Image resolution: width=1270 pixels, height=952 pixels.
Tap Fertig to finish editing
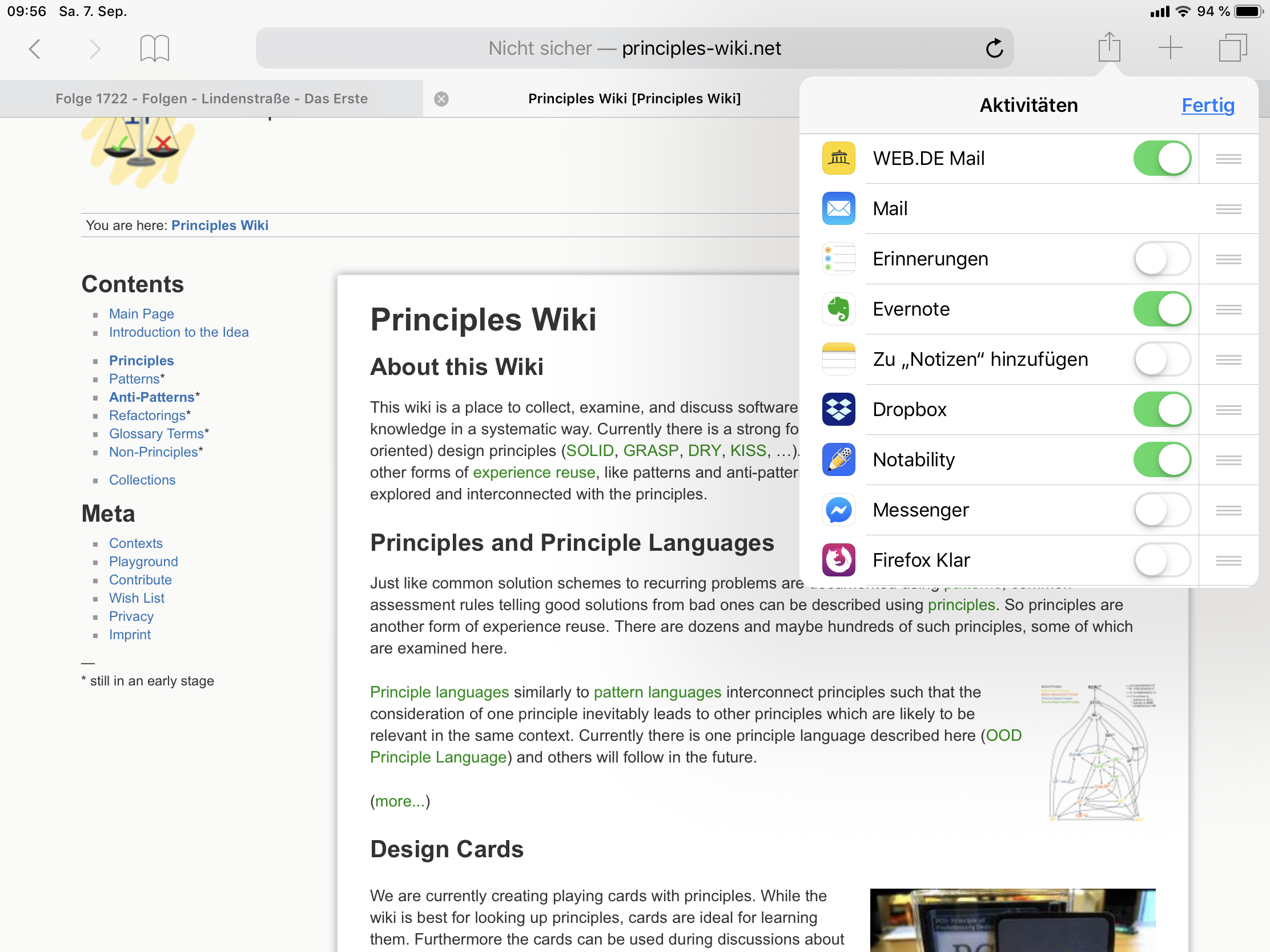coord(1207,106)
